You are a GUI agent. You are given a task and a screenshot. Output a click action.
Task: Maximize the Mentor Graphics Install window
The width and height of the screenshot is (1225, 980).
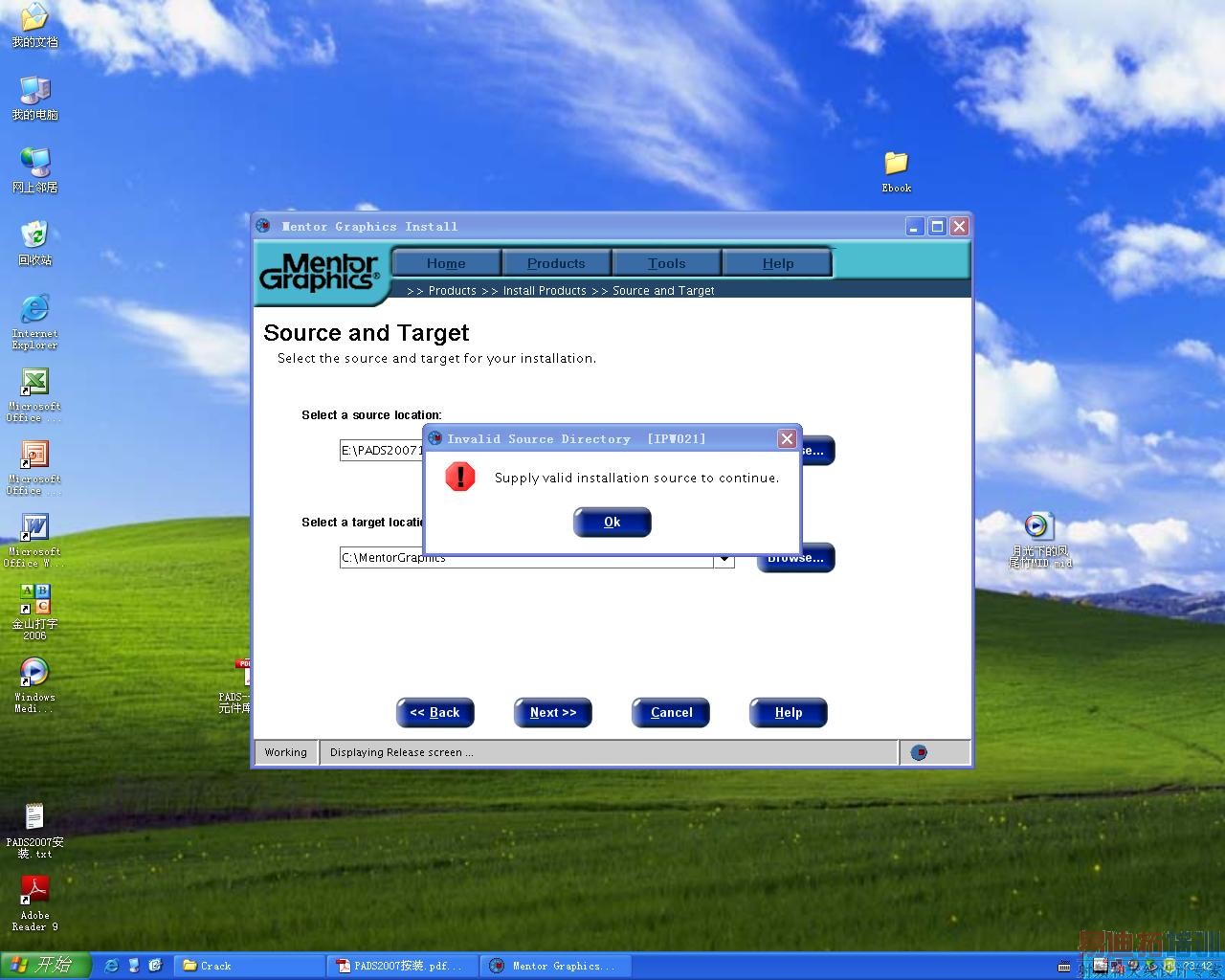coord(937,227)
